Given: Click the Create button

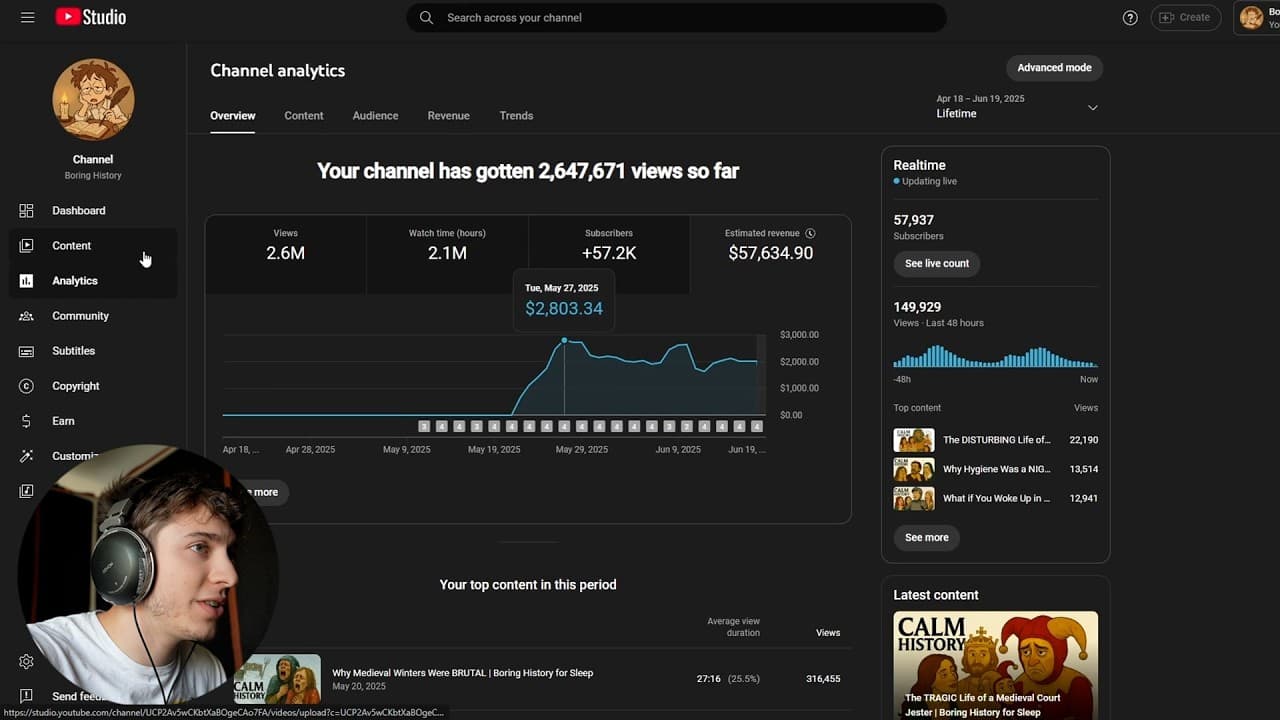Looking at the screenshot, I should click(1185, 17).
